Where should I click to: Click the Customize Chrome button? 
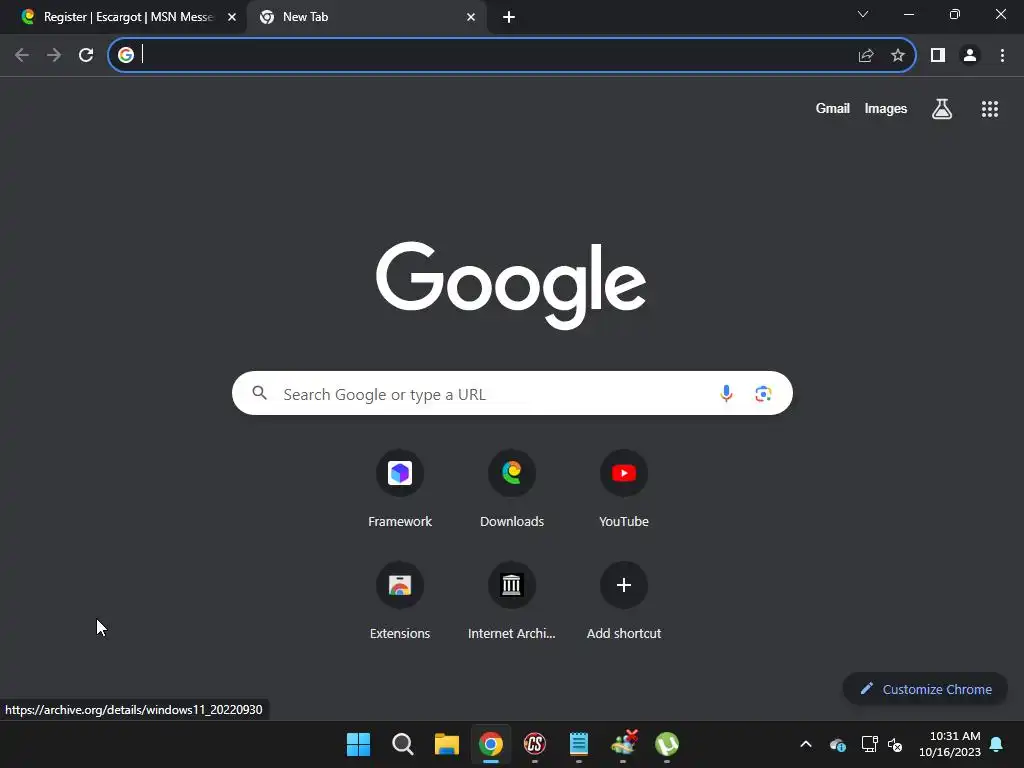coord(925,689)
